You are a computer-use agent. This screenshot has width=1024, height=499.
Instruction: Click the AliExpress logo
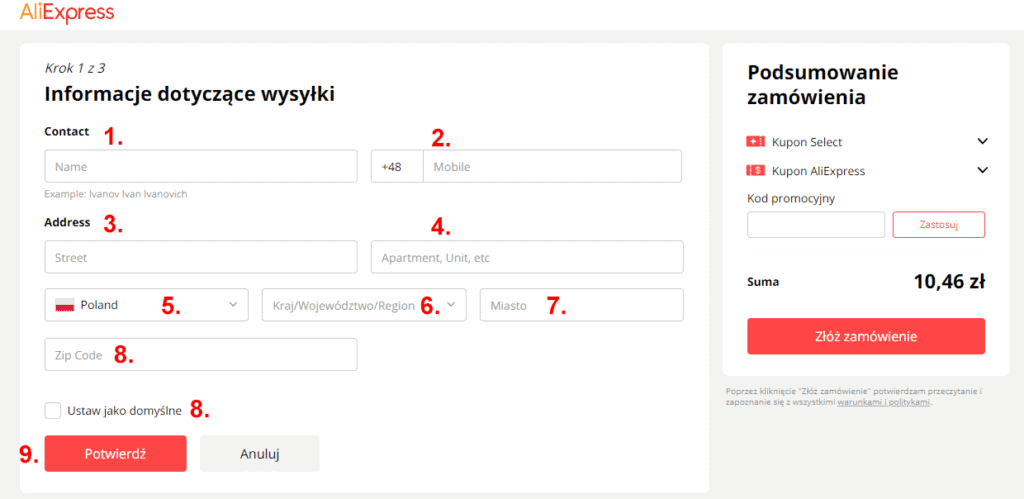coord(67,12)
